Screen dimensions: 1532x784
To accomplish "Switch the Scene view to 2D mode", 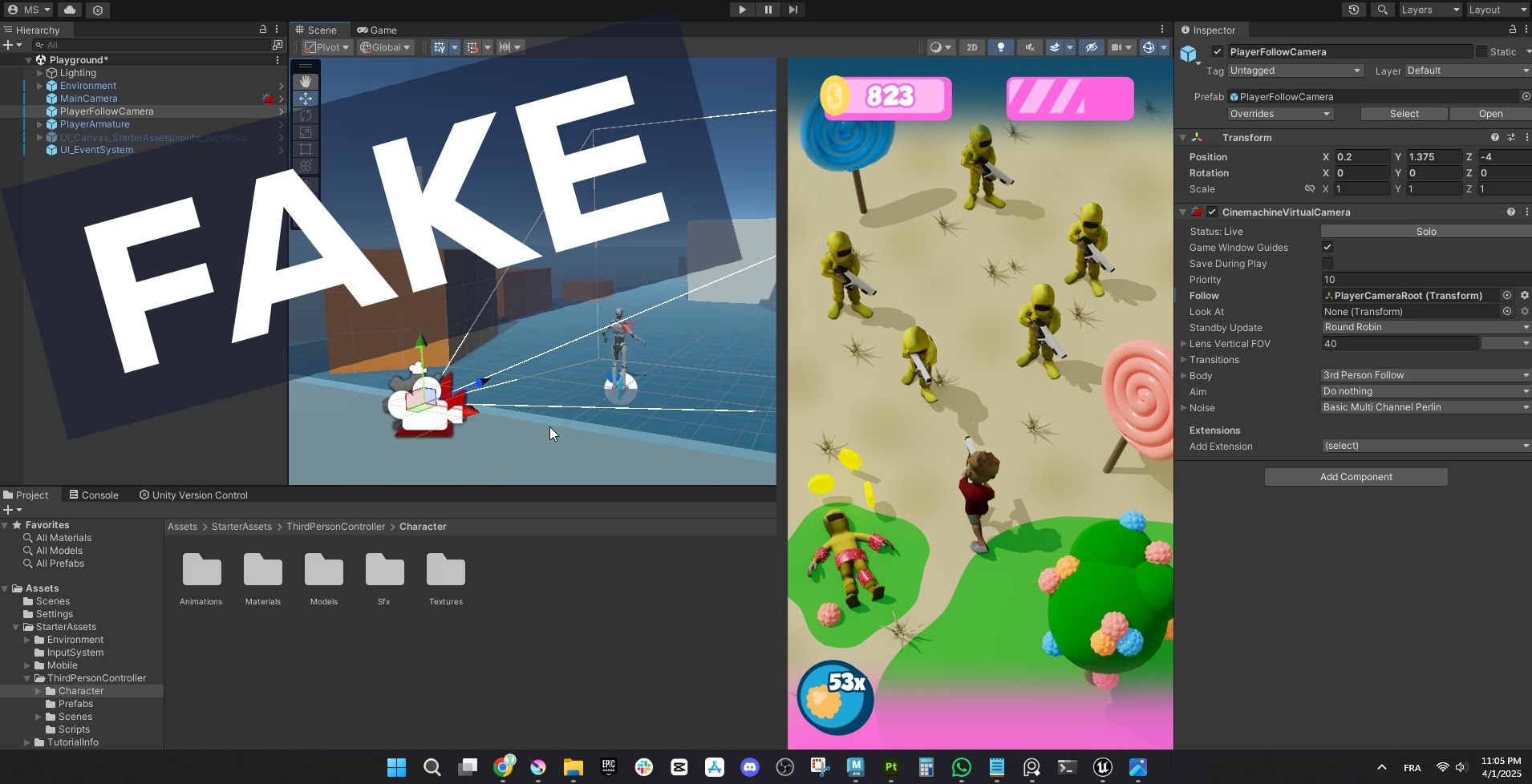I will click(x=971, y=47).
